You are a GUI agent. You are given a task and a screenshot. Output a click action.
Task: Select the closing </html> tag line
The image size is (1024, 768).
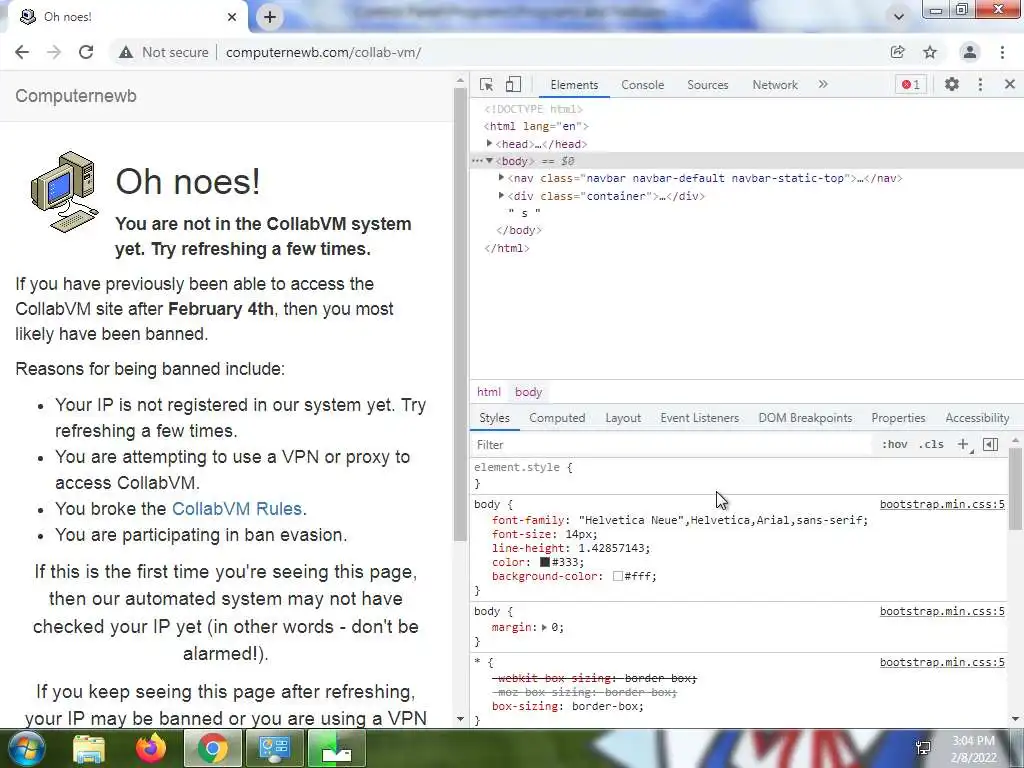pos(507,248)
